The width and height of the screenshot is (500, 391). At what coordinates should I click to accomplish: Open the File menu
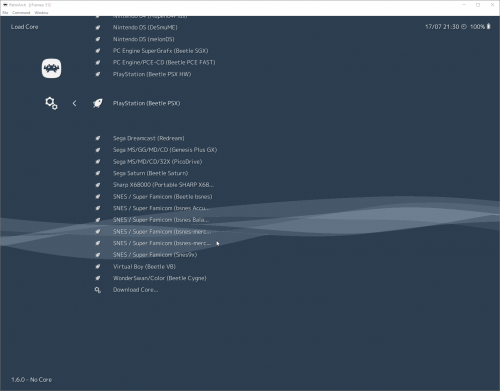(x=5, y=13)
